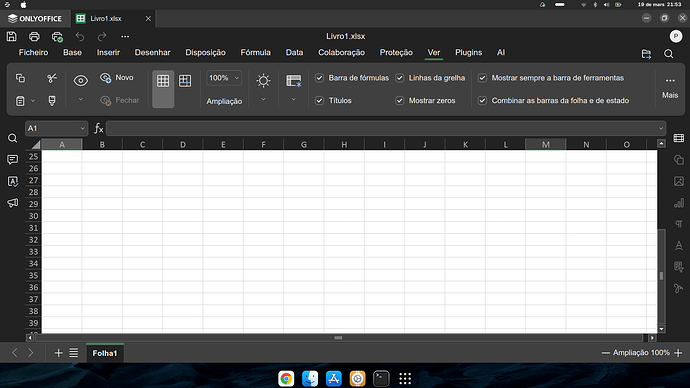Viewport: 690px width, 388px height.
Task: Add a new sheet with plus button
Action: click(x=58, y=353)
